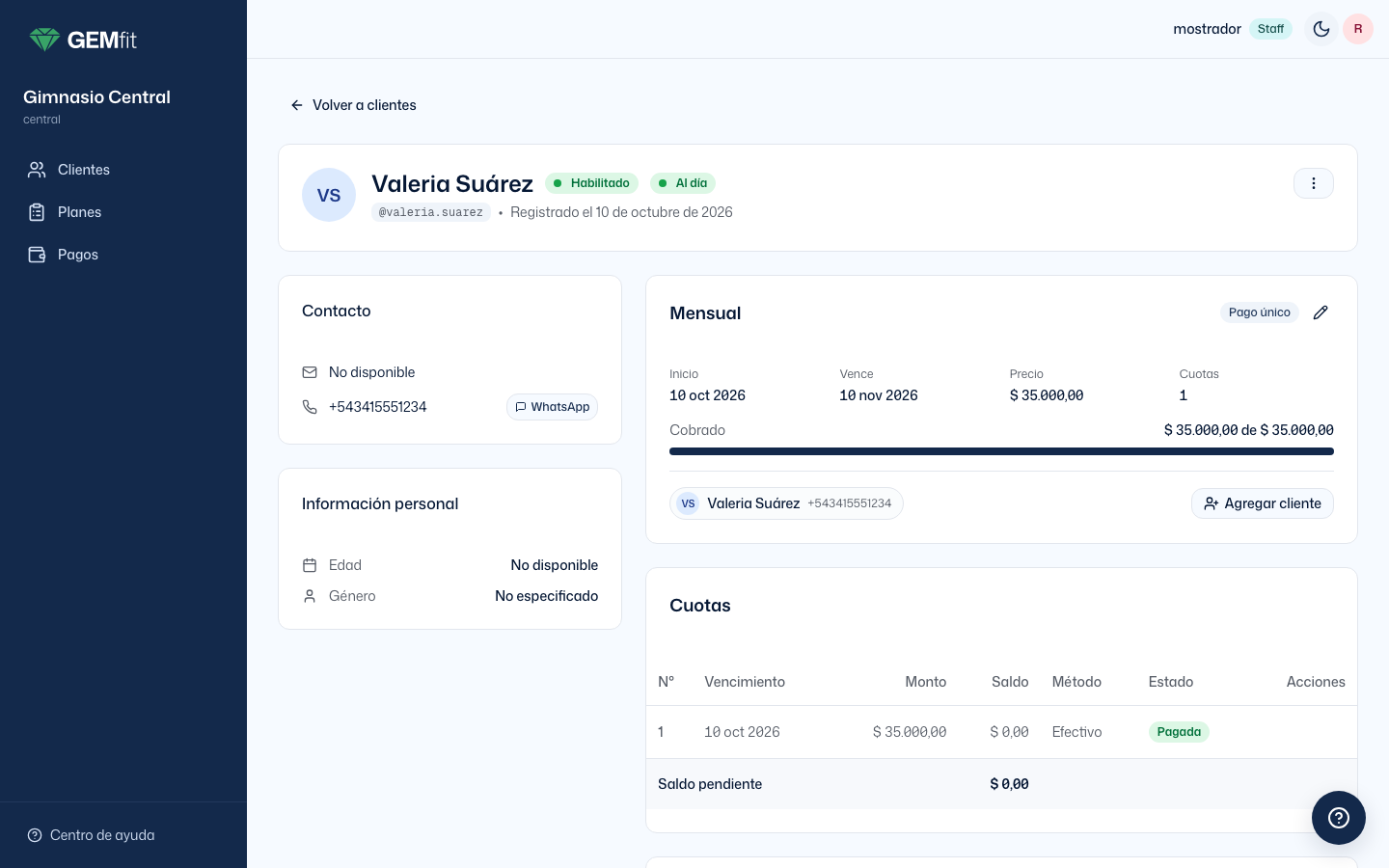
Task: Click the mostrador username in header
Action: tap(1207, 29)
